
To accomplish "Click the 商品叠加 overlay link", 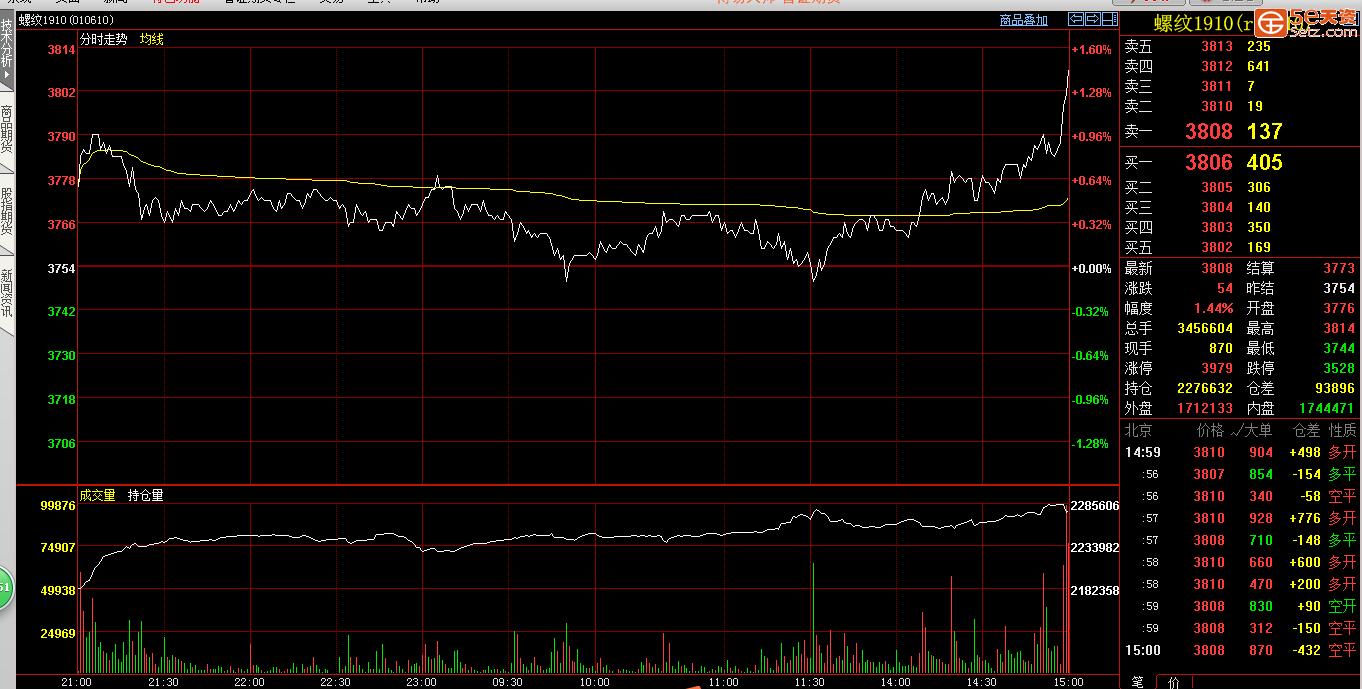I will coord(1024,20).
